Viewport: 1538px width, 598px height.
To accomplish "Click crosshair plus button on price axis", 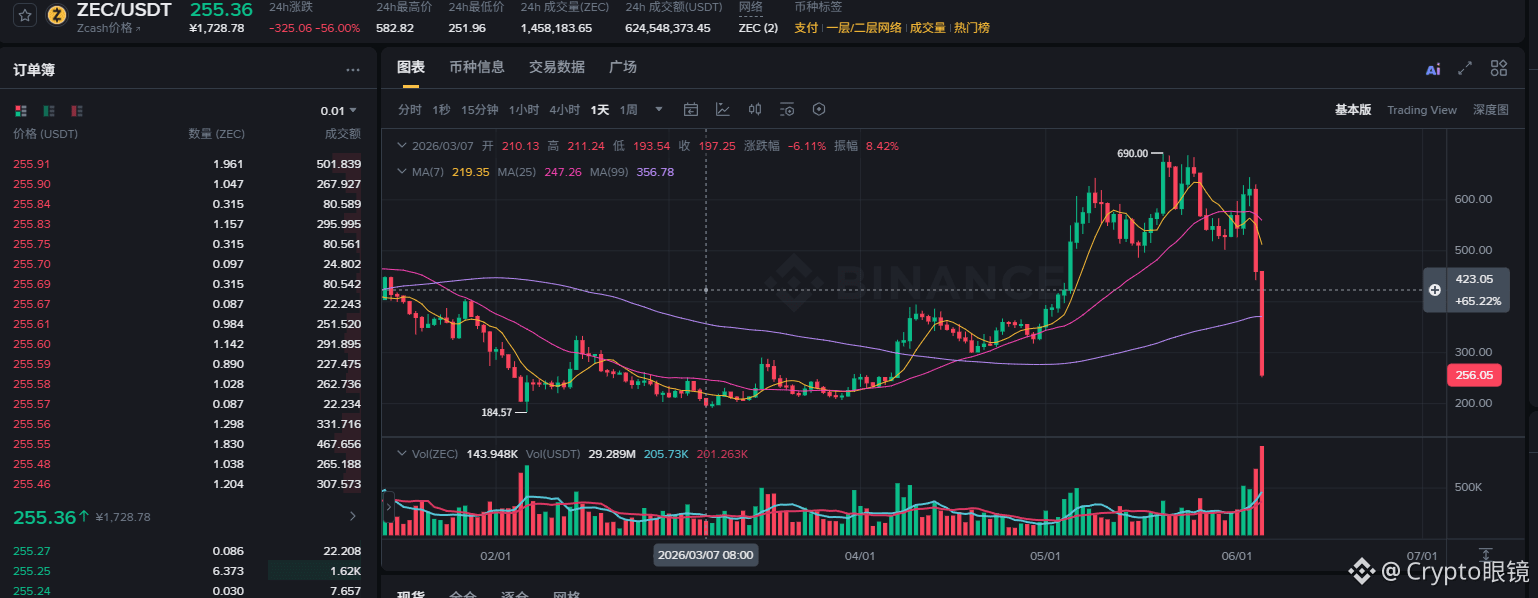I will (1435, 290).
